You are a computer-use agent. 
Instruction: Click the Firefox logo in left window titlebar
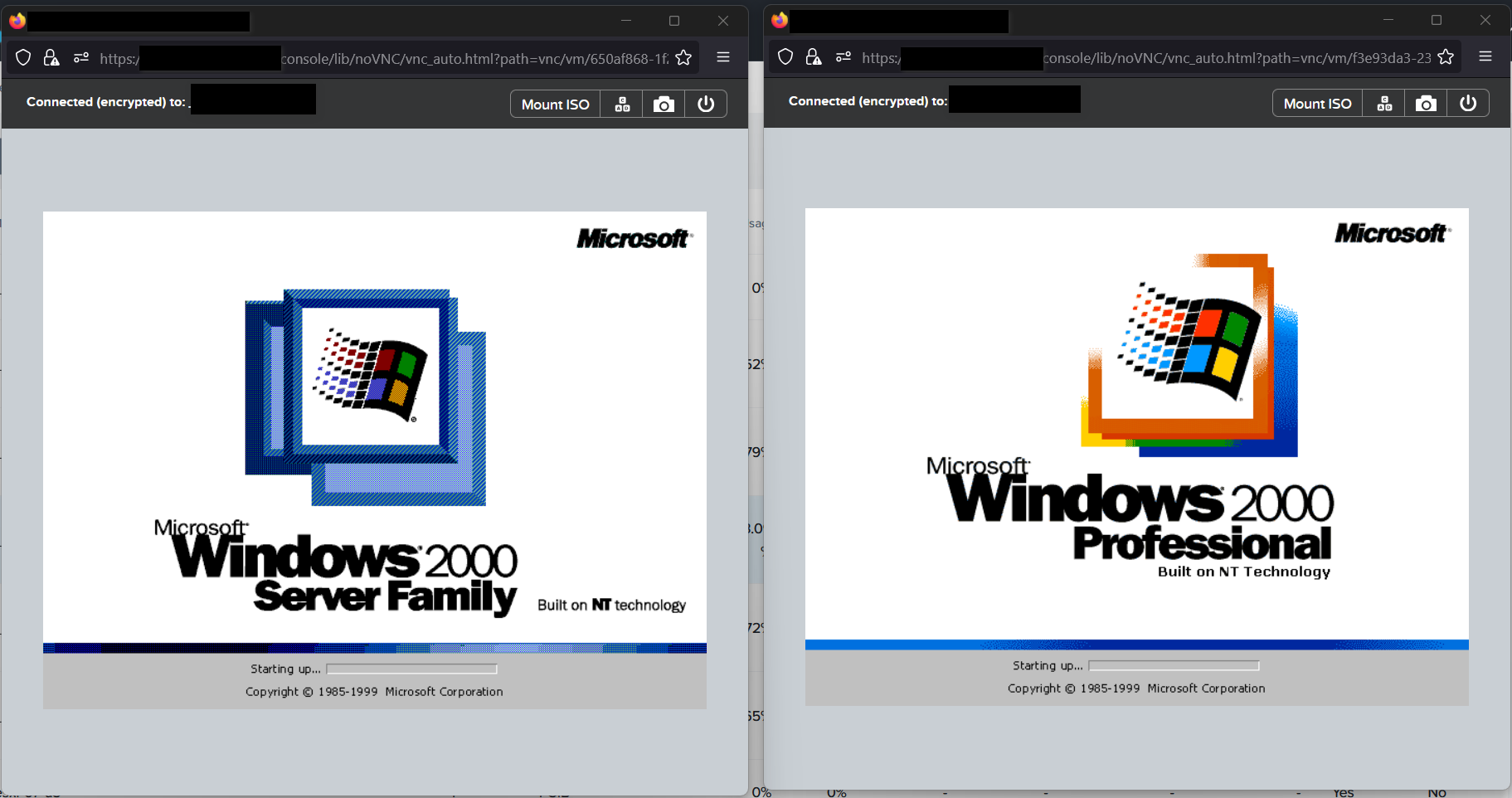coord(17,21)
